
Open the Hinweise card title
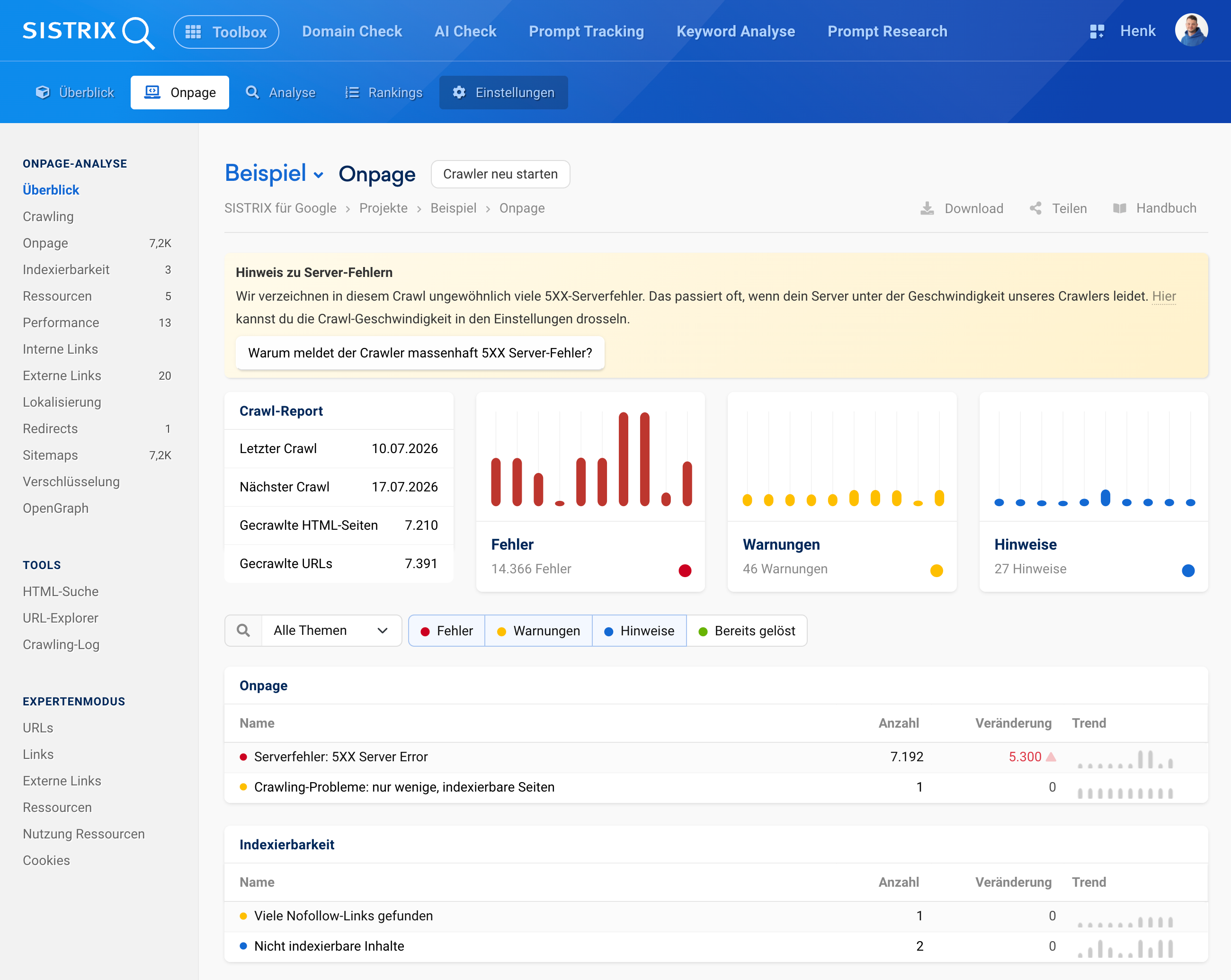[1026, 544]
